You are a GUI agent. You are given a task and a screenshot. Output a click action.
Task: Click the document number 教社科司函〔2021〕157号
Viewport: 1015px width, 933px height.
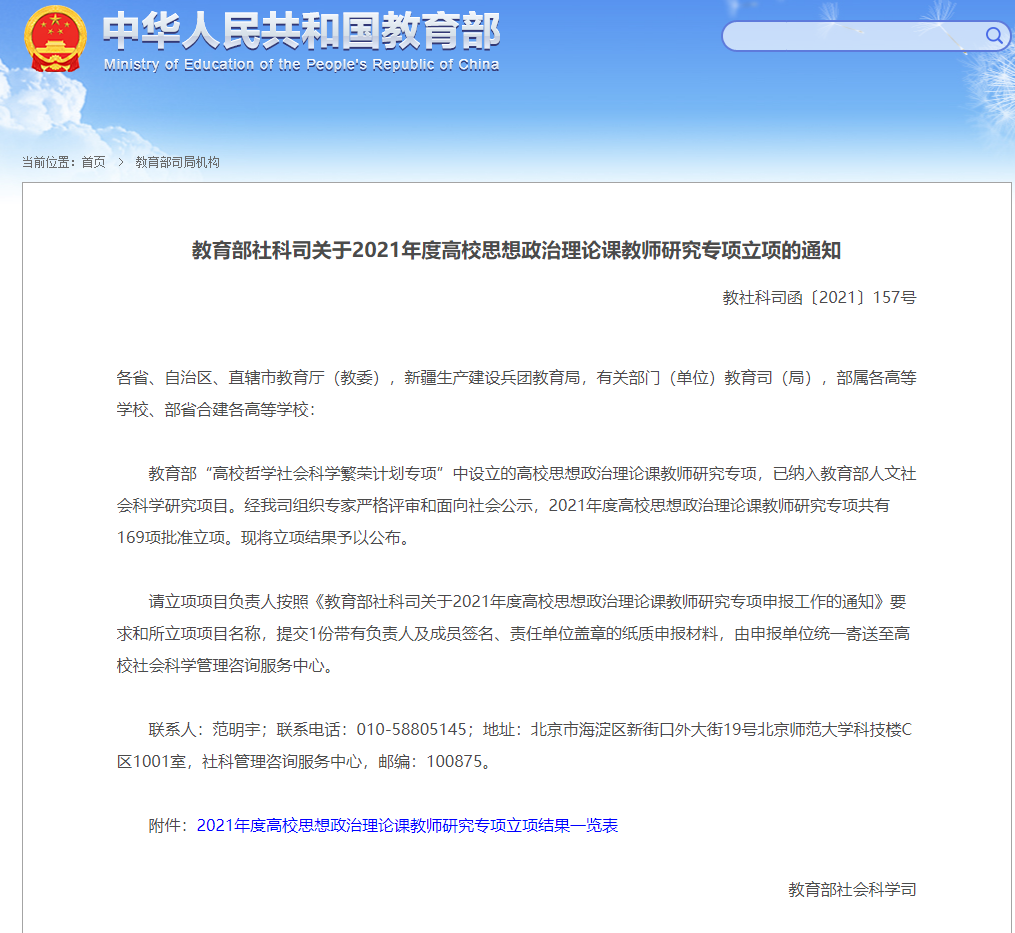coord(819,297)
